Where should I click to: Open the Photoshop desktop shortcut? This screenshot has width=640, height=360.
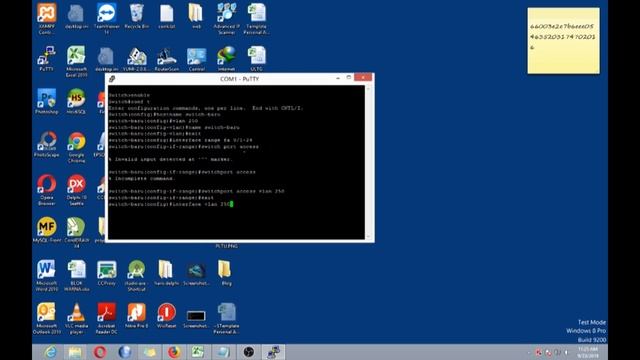point(47,101)
